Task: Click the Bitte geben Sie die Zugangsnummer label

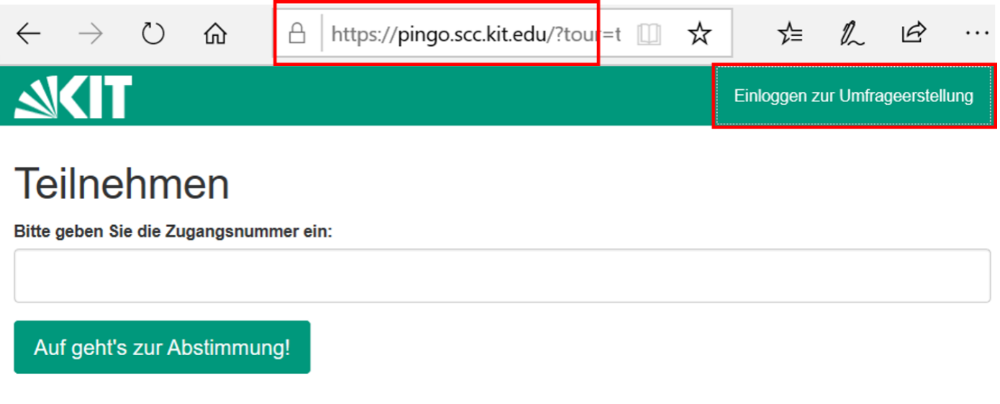Action: point(173,232)
